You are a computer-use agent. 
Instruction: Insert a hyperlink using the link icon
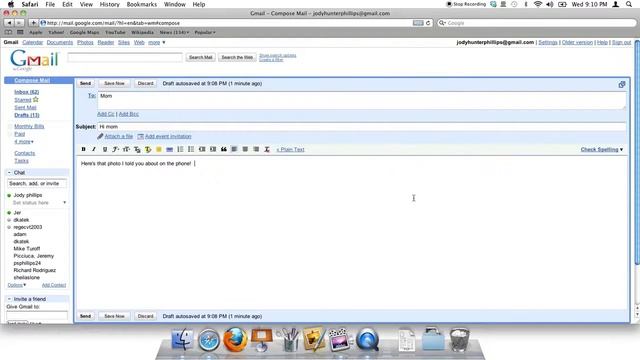click(169, 149)
